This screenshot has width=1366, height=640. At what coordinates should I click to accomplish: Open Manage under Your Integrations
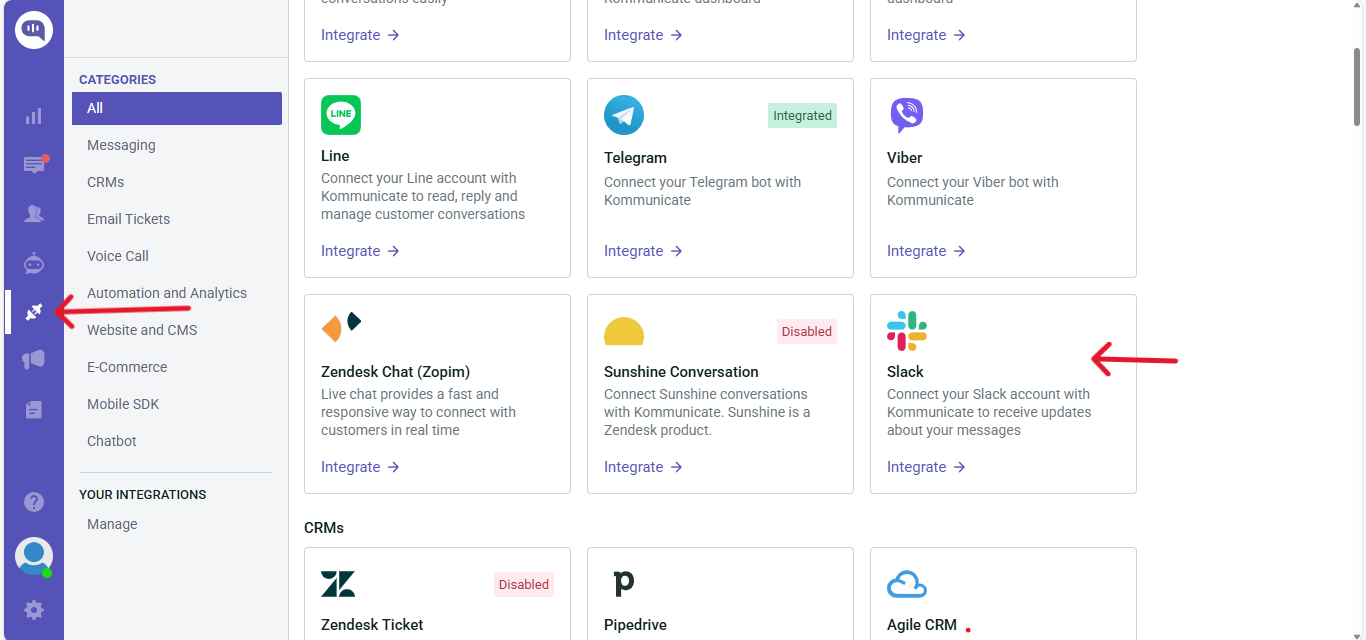tap(112, 524)
